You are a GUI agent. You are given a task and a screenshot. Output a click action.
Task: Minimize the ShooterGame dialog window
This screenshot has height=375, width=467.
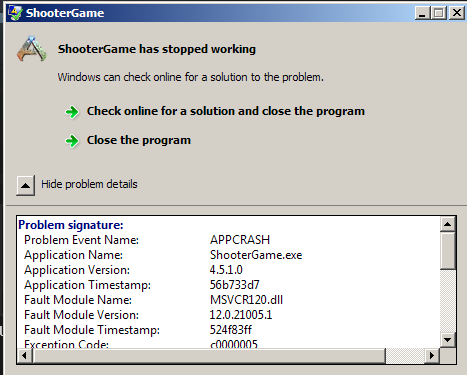[x=422, y=13]
